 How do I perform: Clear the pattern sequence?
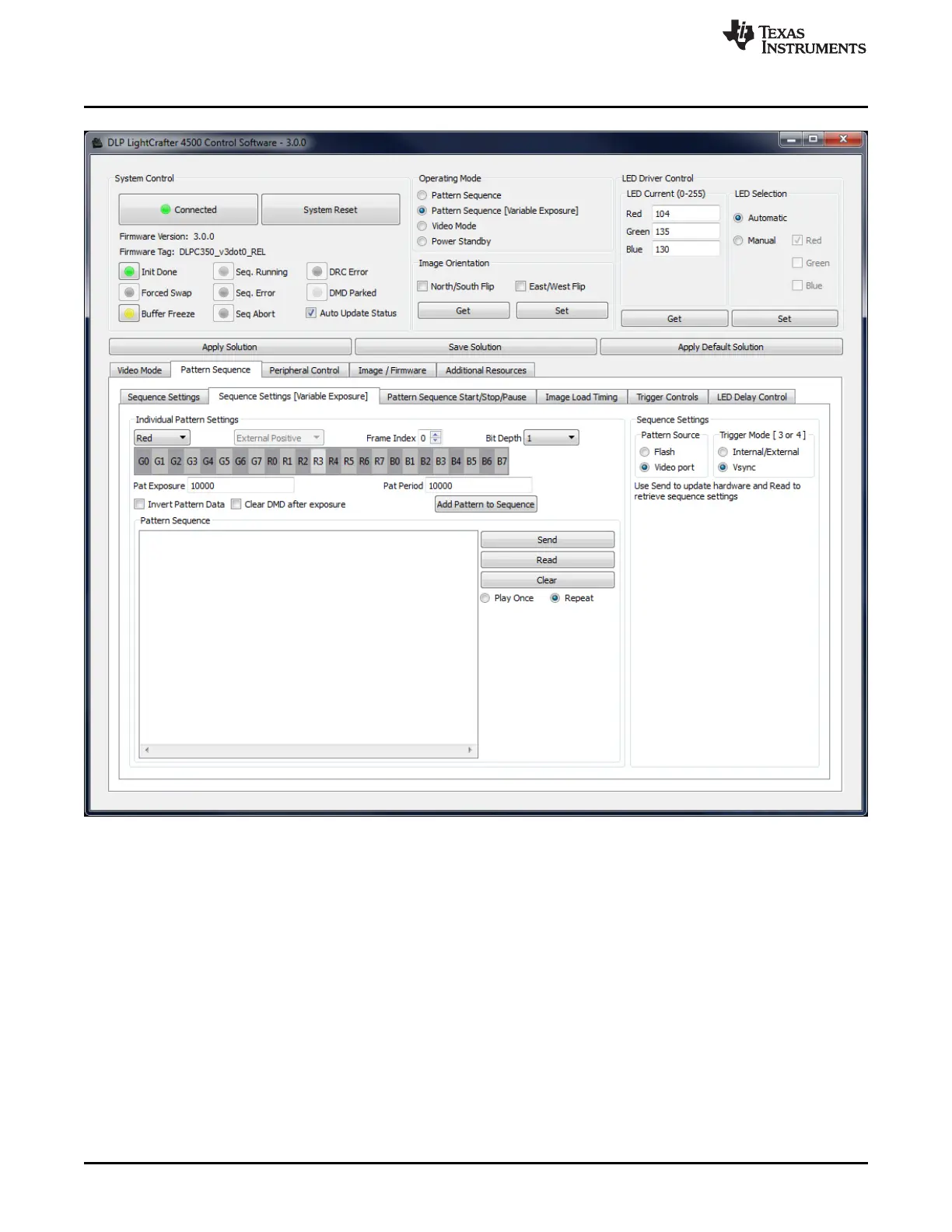pos(548,580)
